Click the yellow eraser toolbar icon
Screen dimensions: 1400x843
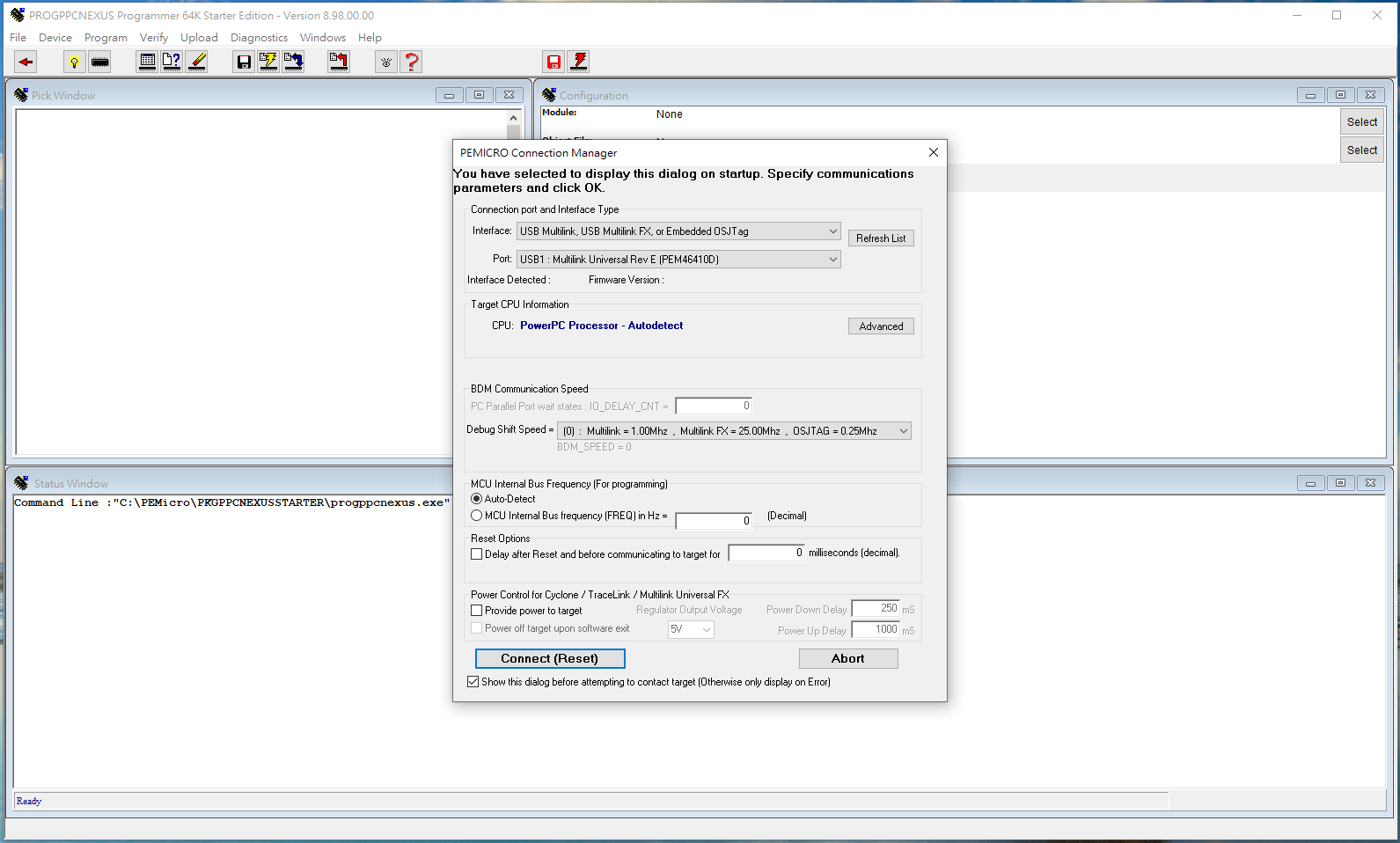197,62
